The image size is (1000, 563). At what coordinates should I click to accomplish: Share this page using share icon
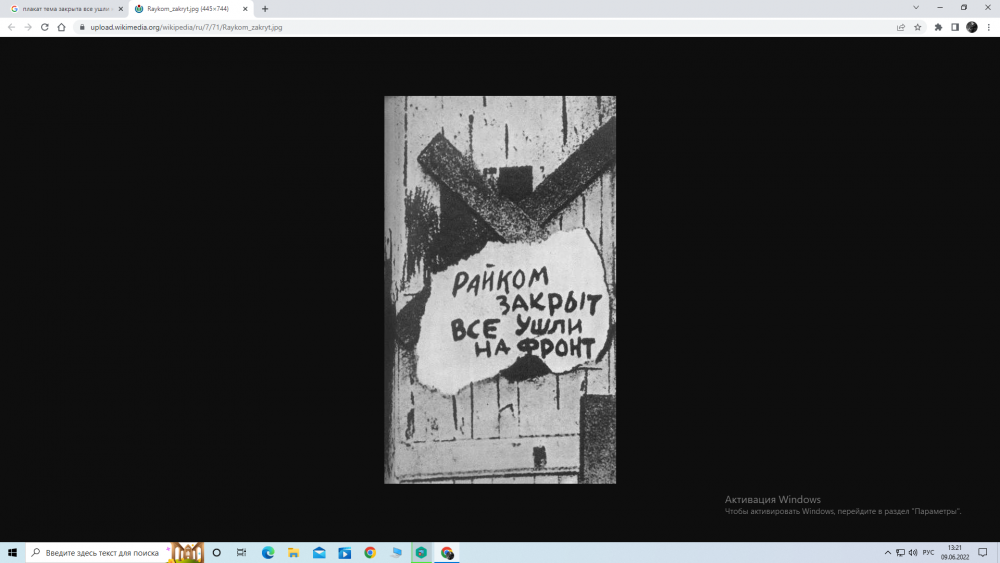tap(901, 27)
